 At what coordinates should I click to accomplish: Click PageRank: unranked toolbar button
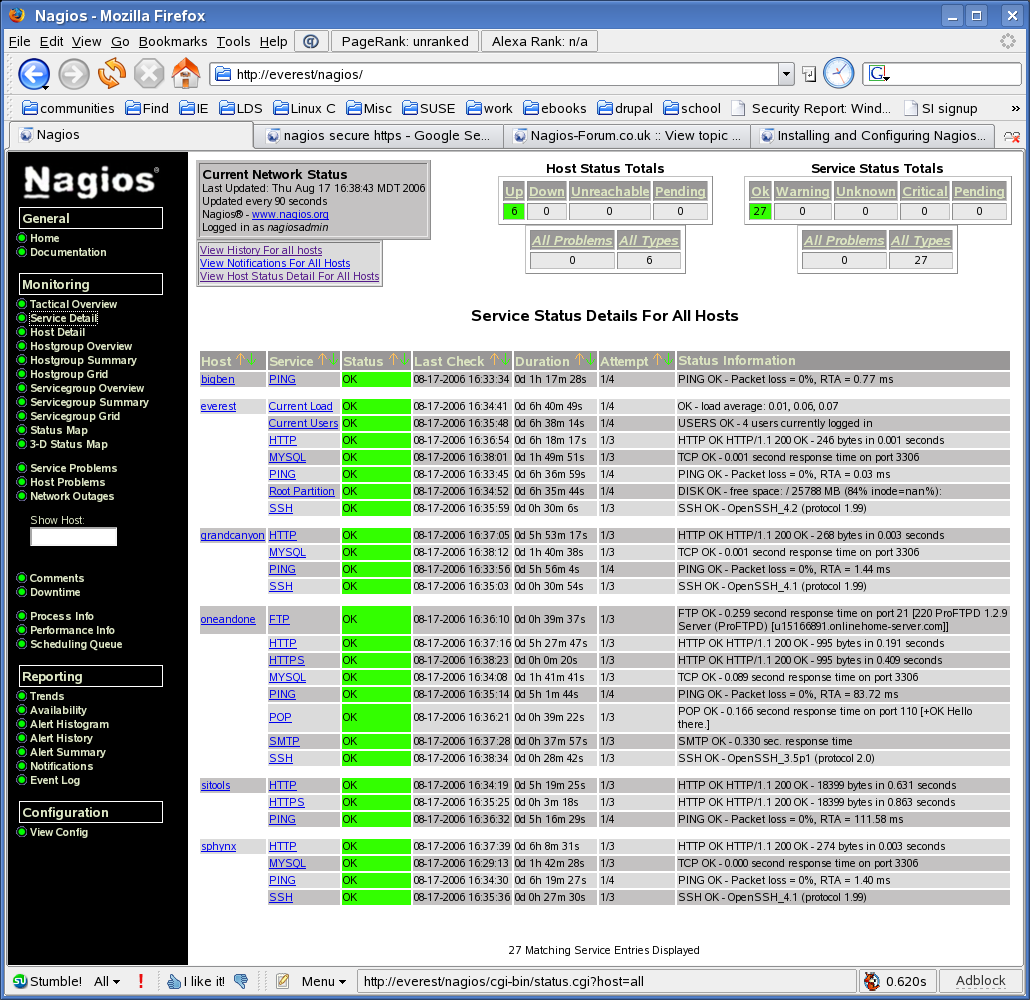[405, 41]
